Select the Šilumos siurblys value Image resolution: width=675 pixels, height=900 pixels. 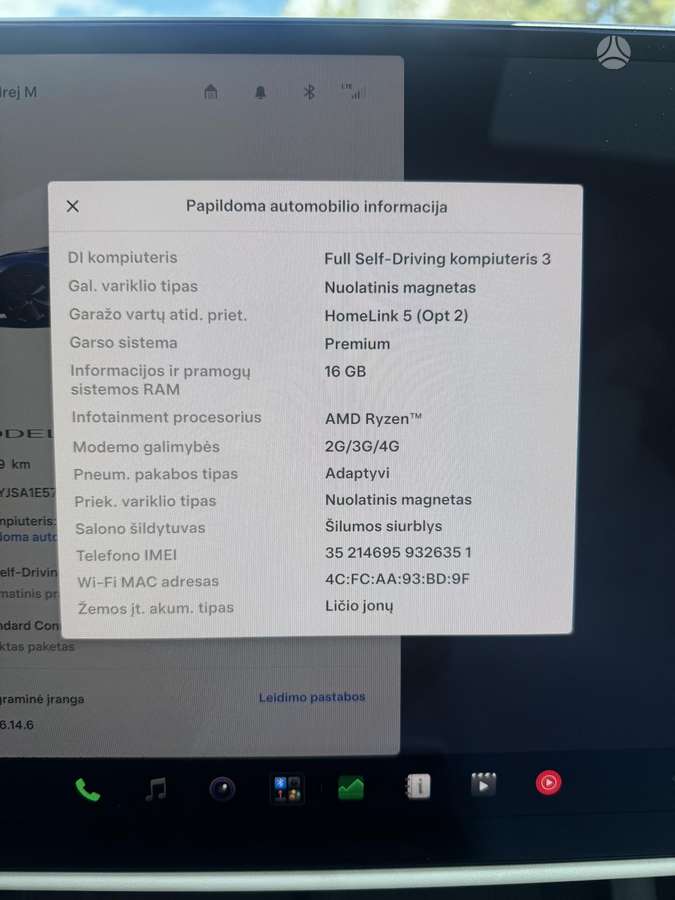(x=383, y=526)
